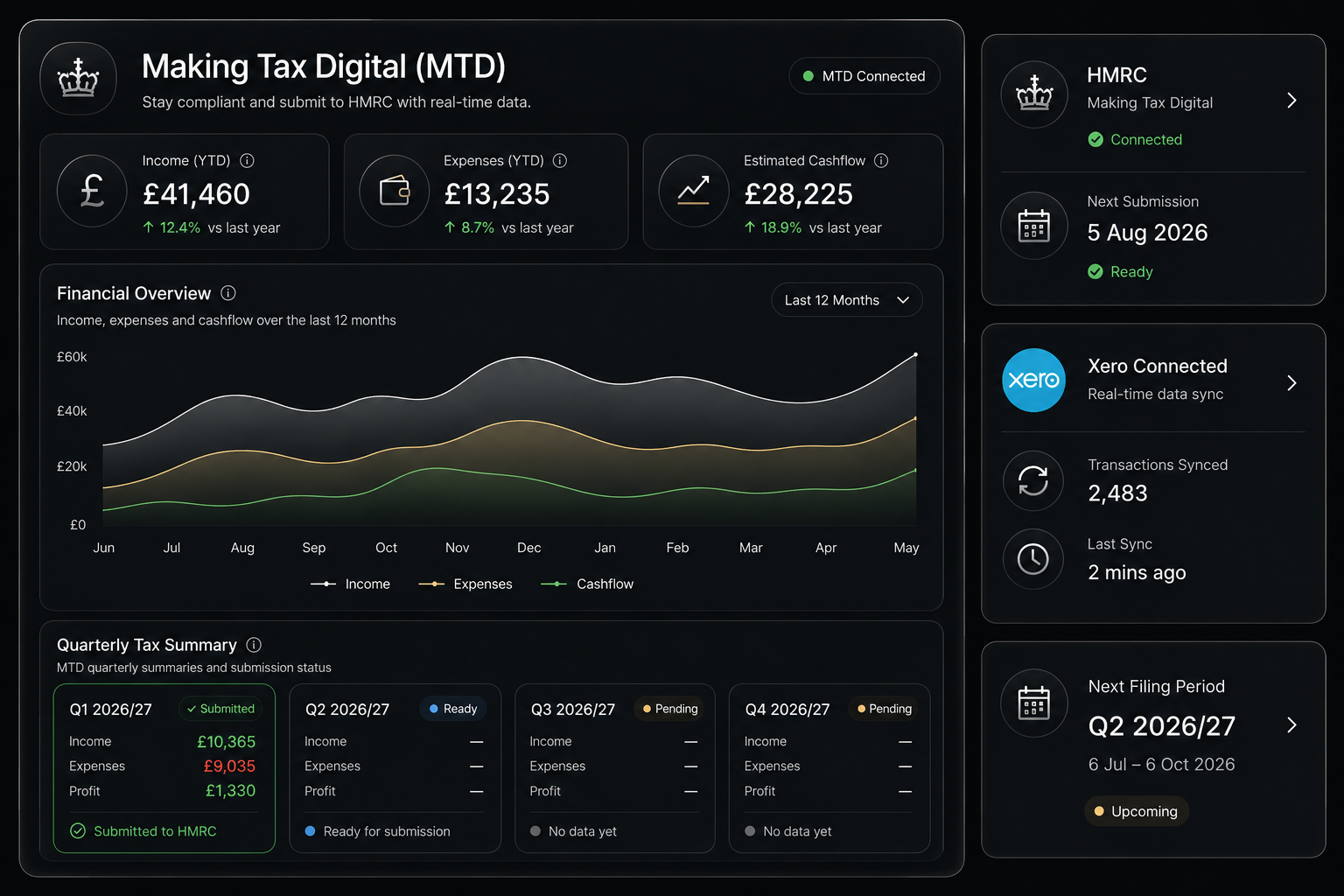Click the HMRC crown icon in sidebar

coord(1034,94)
